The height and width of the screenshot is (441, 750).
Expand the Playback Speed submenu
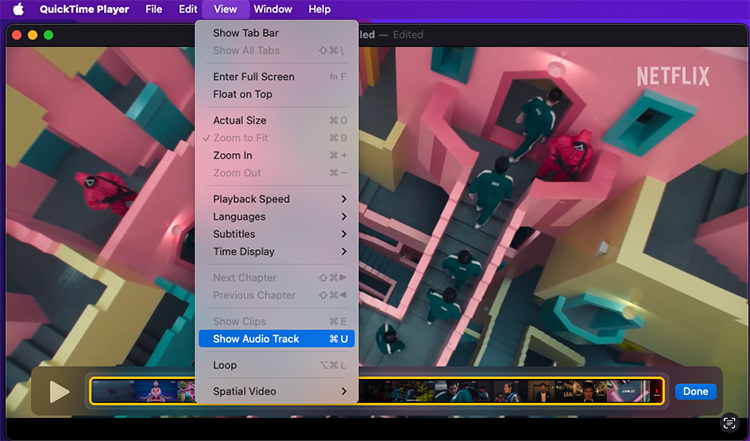276,199
